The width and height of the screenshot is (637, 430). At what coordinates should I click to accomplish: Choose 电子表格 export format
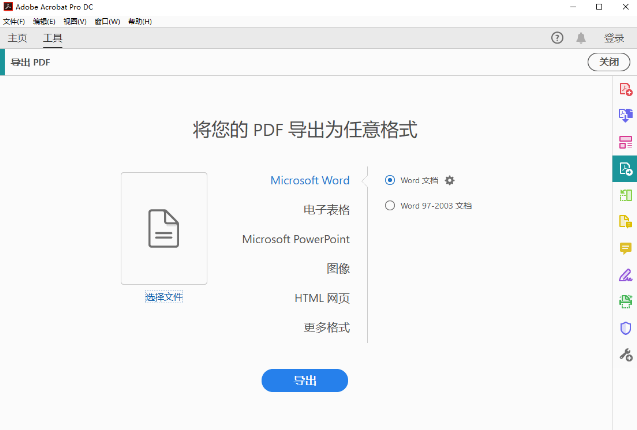(x=326, y=210)
